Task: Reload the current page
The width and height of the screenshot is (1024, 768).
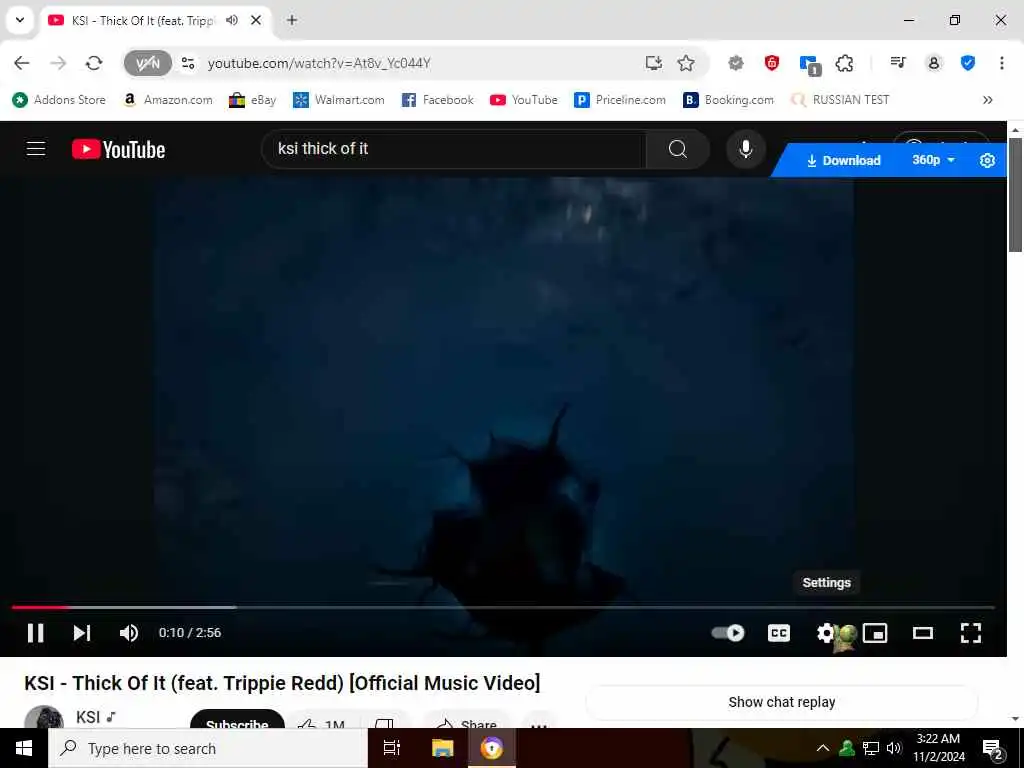Action: (94, 63)
